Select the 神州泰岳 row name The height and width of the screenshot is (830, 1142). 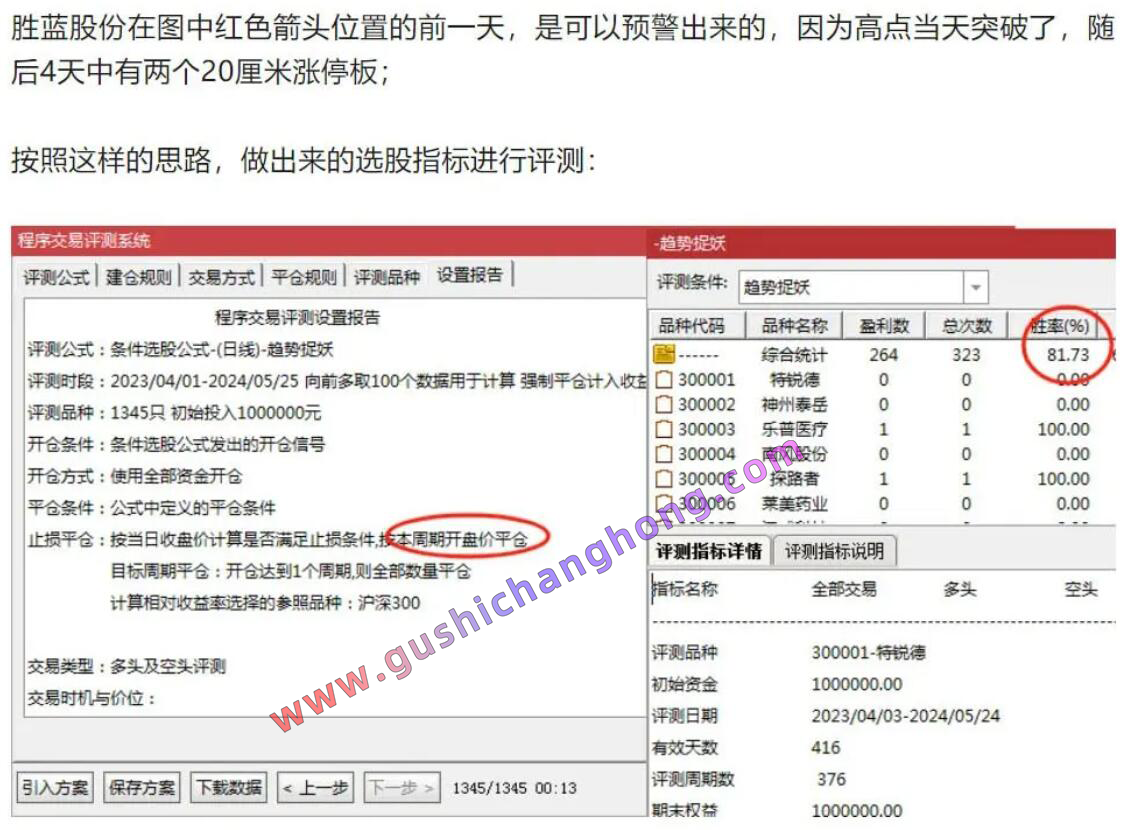(x=794, y=404)
